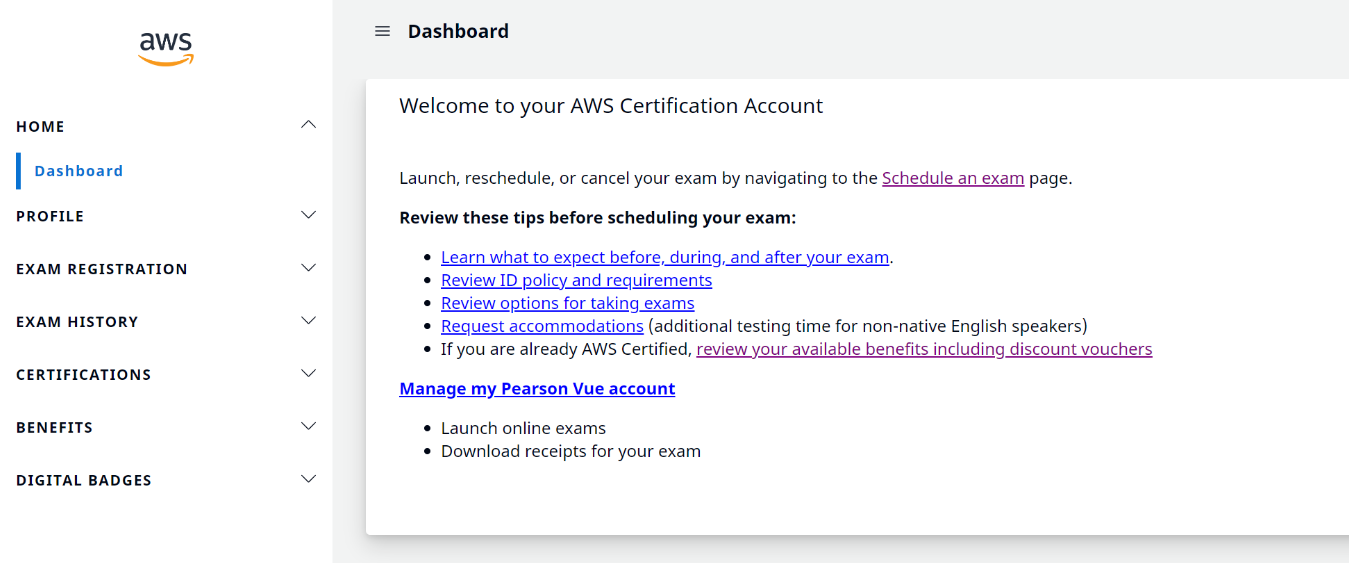Collapse the HOME section chevron
Viewport: 1349px width, 563px height.
coord(309,125)
